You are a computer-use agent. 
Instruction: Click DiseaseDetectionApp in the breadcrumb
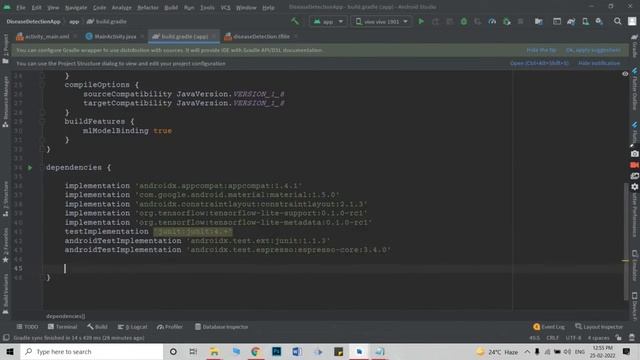point(33,21)
